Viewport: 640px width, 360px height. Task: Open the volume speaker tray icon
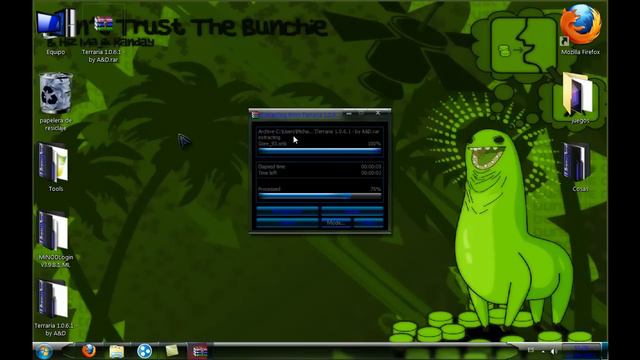pyautogui.click(x=554, y=351)
